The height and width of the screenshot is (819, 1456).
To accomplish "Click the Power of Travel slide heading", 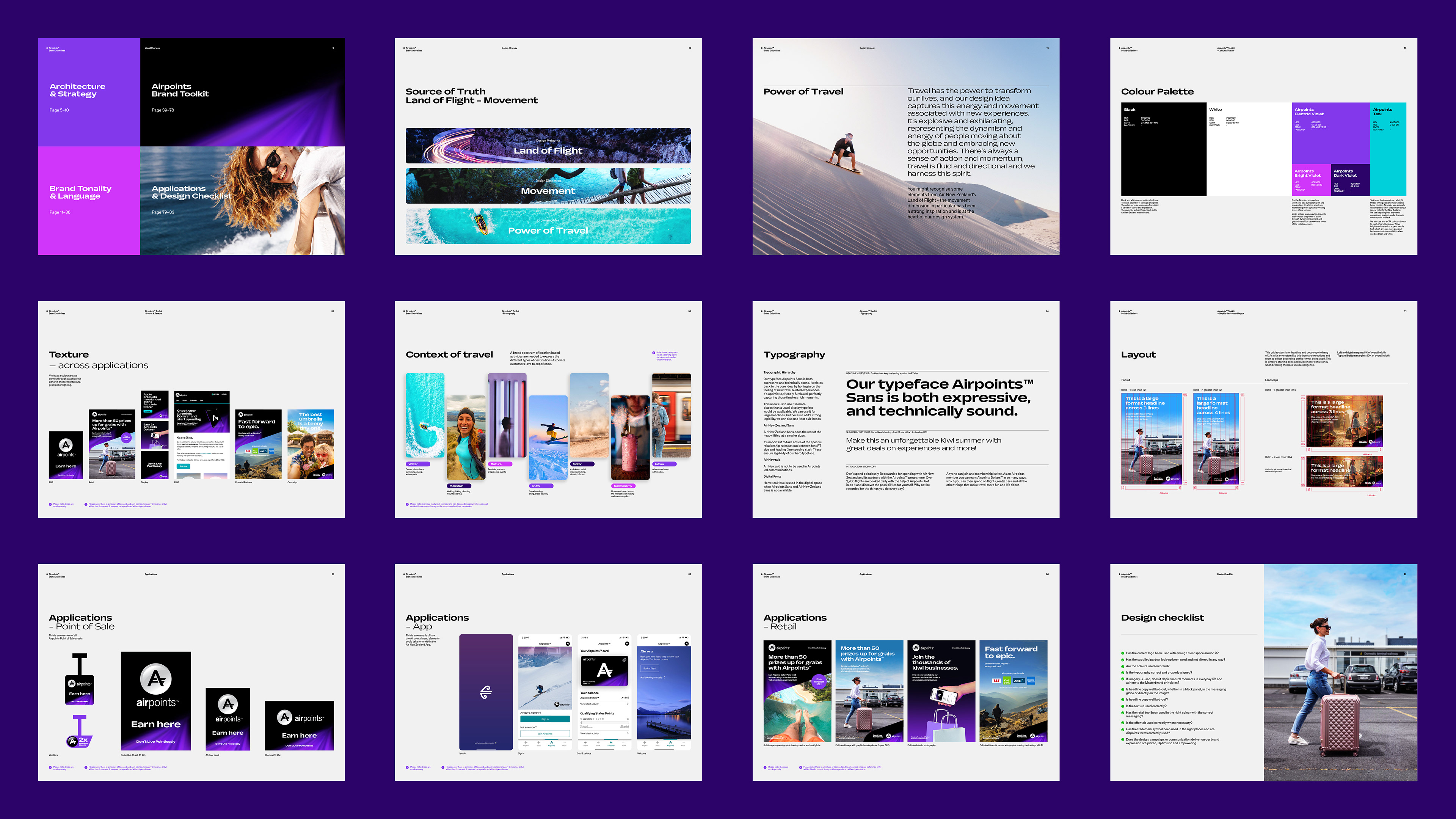I will (x=803, y=91).
